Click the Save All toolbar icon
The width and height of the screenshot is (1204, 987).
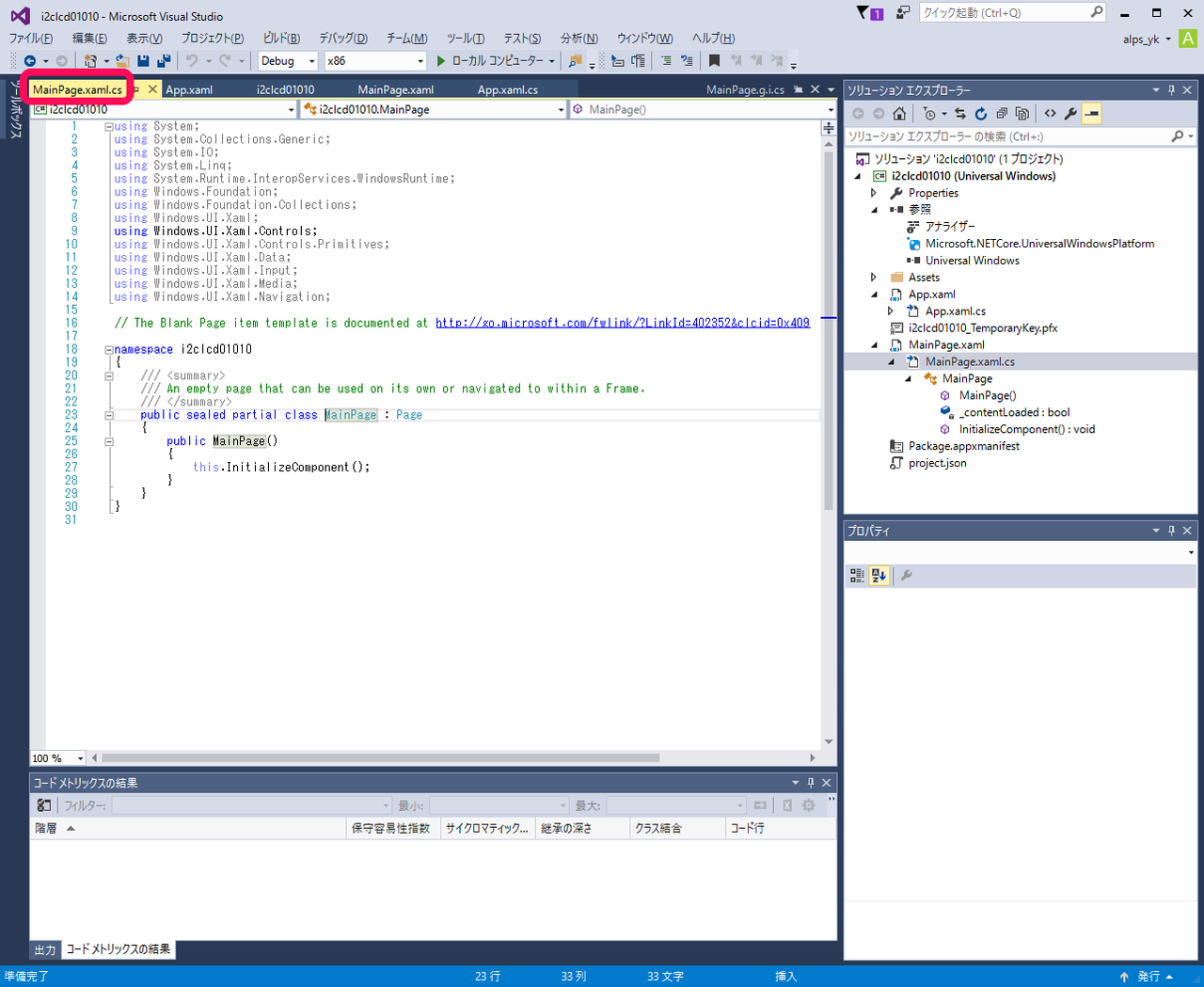tap(164, 61)
